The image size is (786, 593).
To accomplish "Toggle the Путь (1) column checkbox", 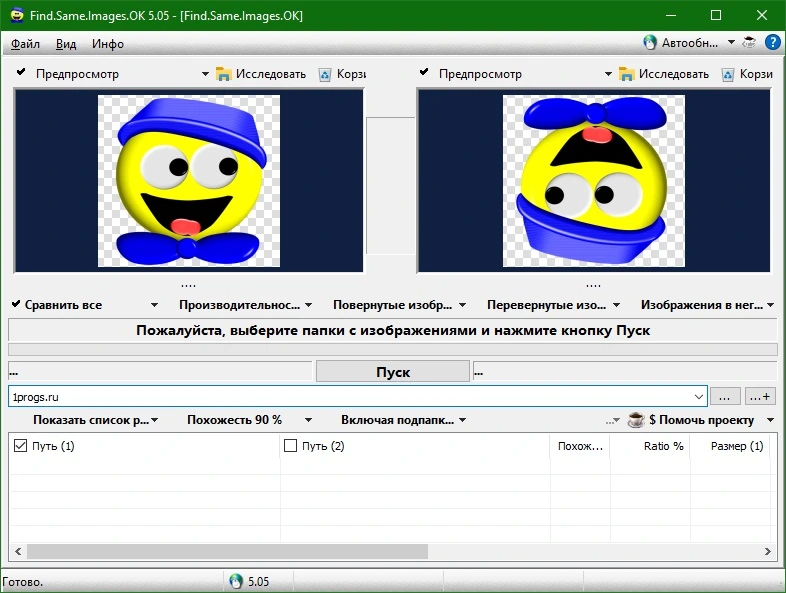I will click(20, 446).
